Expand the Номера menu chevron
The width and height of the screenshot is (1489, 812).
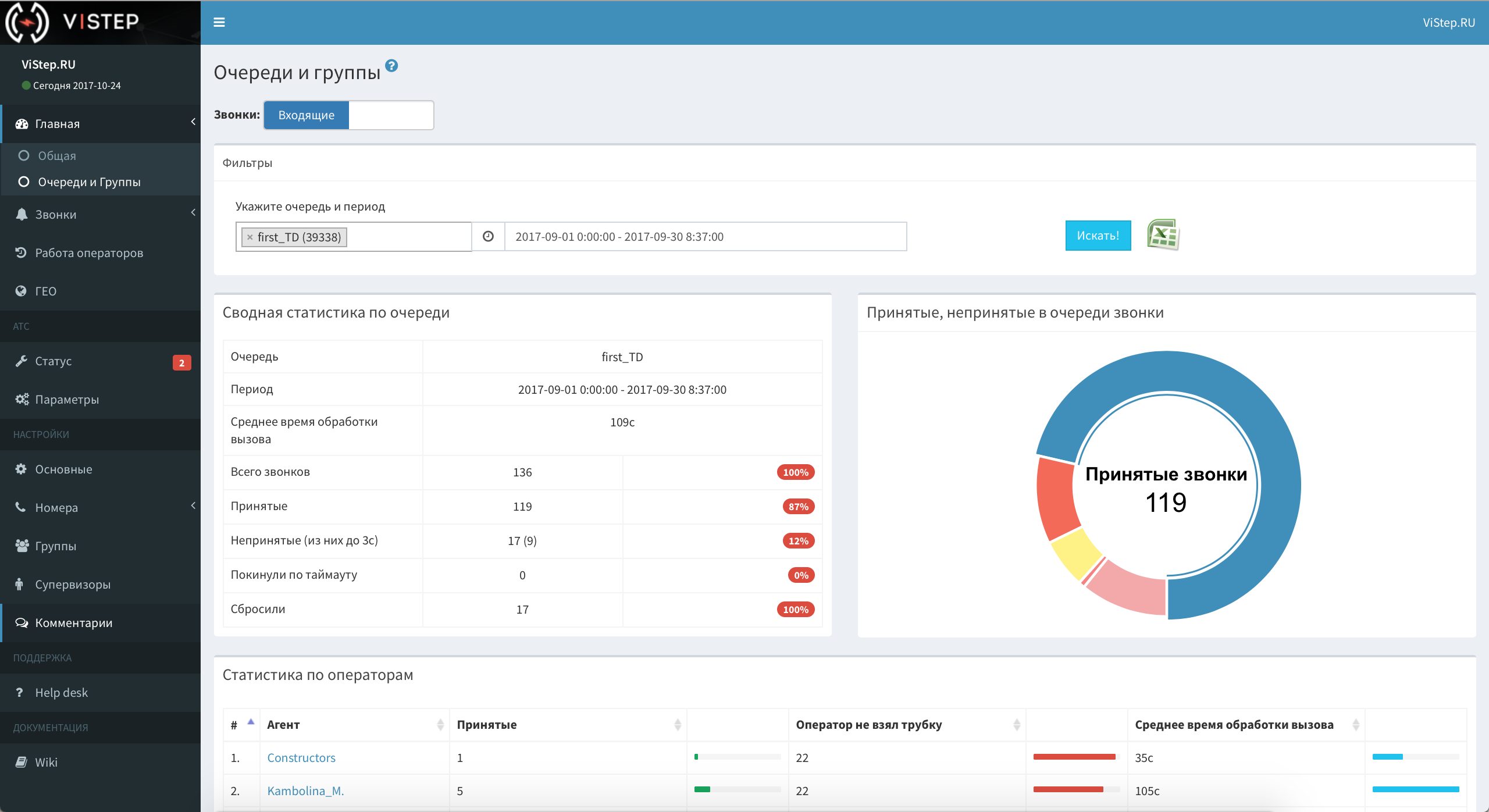(x=193, y=505)
